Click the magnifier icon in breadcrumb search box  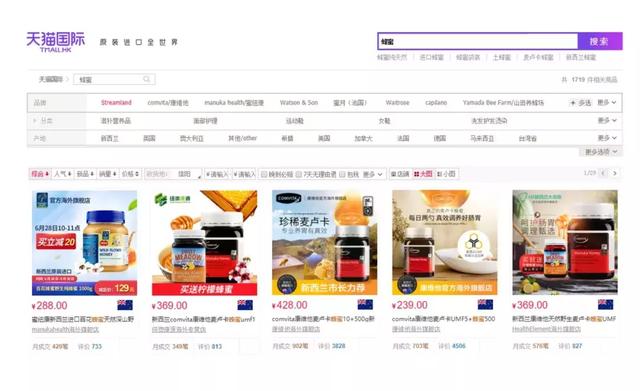[147, 79]
